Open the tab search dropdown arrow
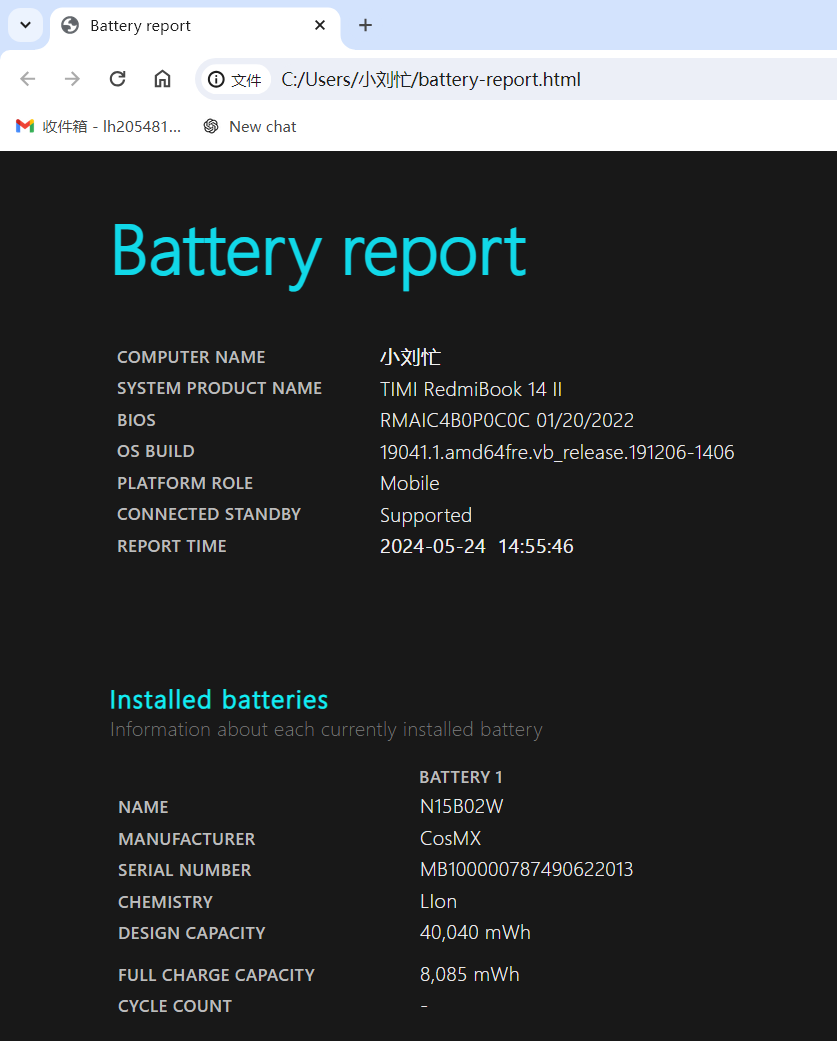 pos(25,25)
